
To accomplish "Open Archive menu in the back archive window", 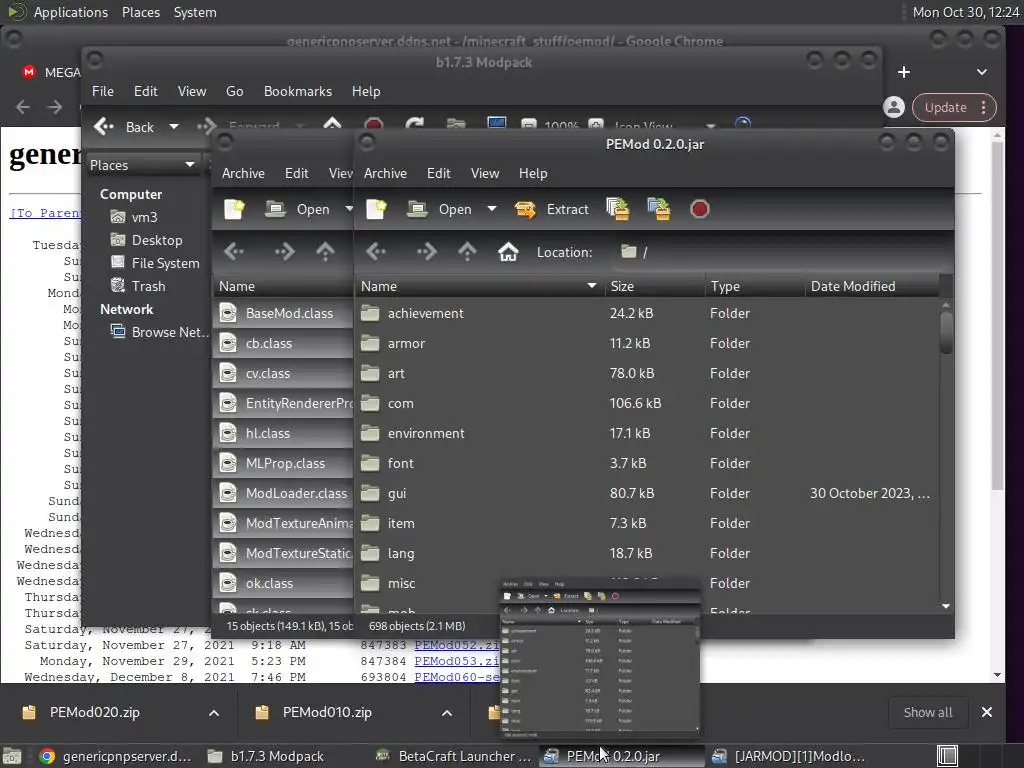I will click(243, 173).
